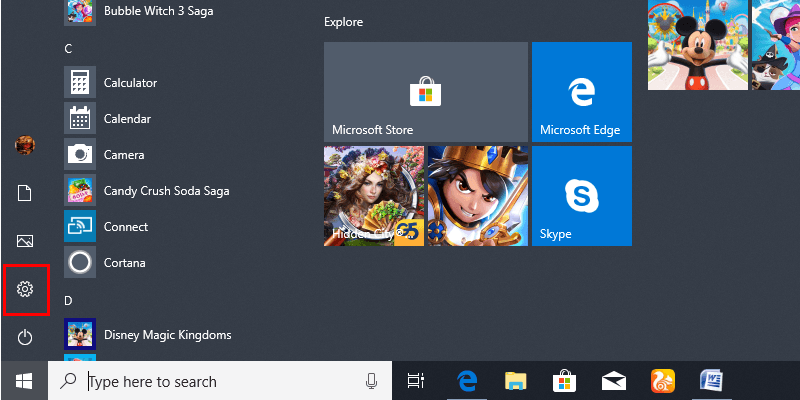This screenshot has width=800, height=400.
Task: Open Task View from the taskbar
Action: (415, 381)
